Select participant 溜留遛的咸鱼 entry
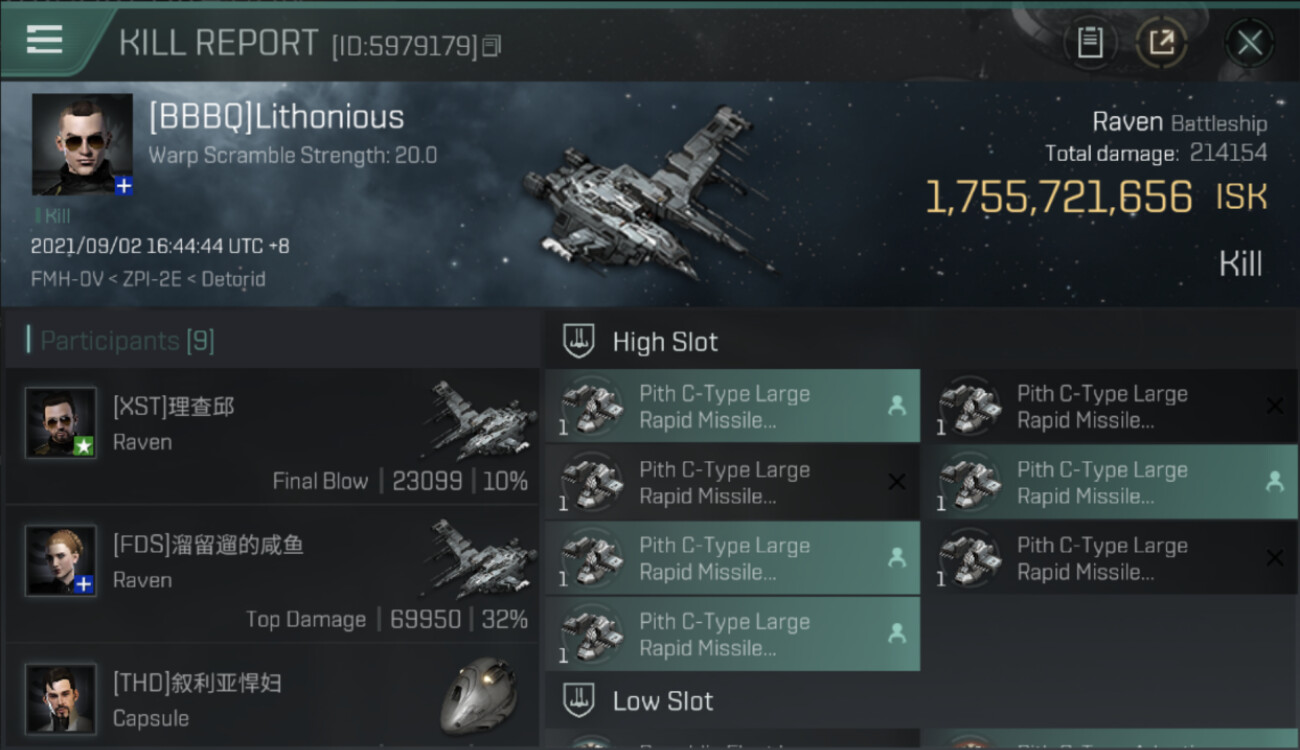Screen dimensions: 1300x750 [270, 575]
